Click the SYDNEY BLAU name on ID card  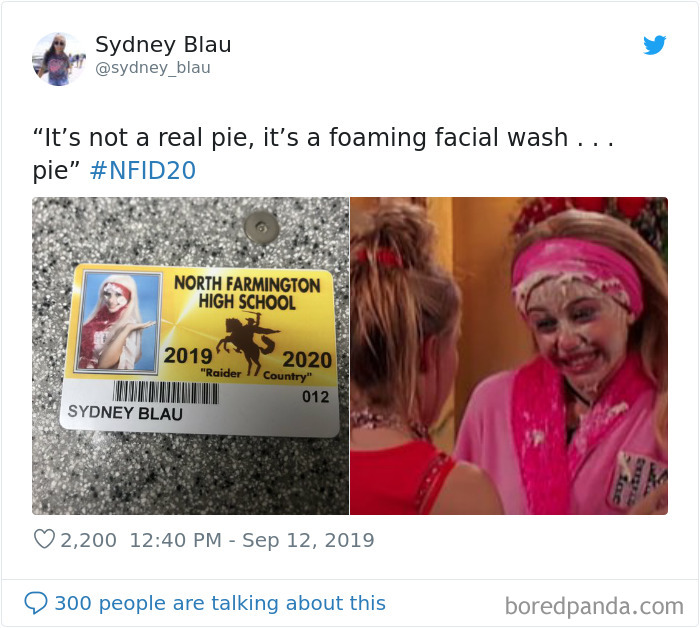coord(125,412)
